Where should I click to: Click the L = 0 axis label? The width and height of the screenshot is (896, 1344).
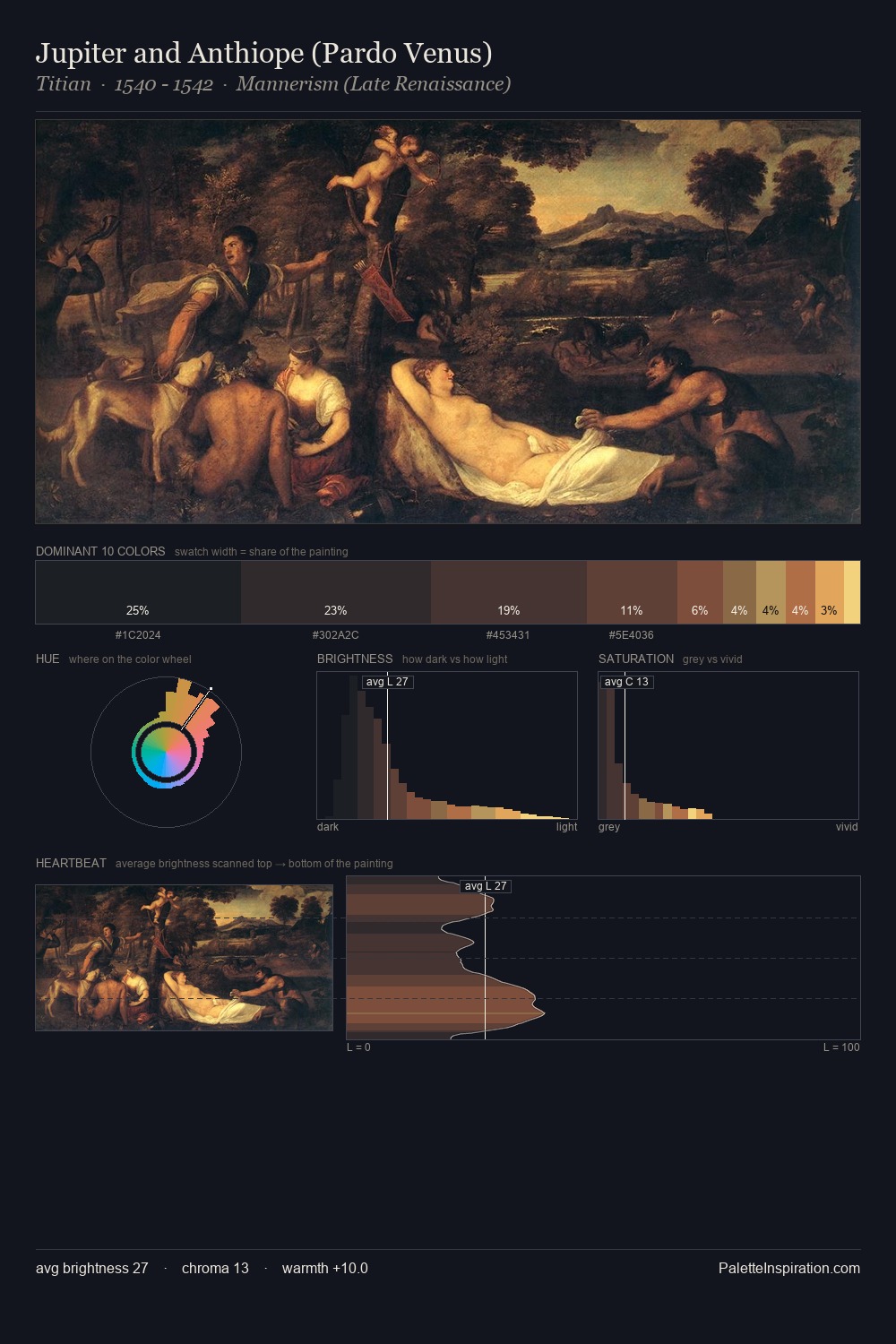click(x=358, y=1047)
